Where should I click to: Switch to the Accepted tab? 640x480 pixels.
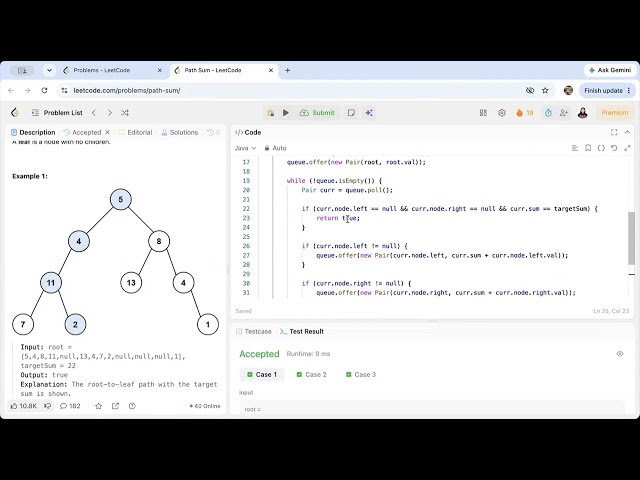pyautogui.click(x=82, y=132)
